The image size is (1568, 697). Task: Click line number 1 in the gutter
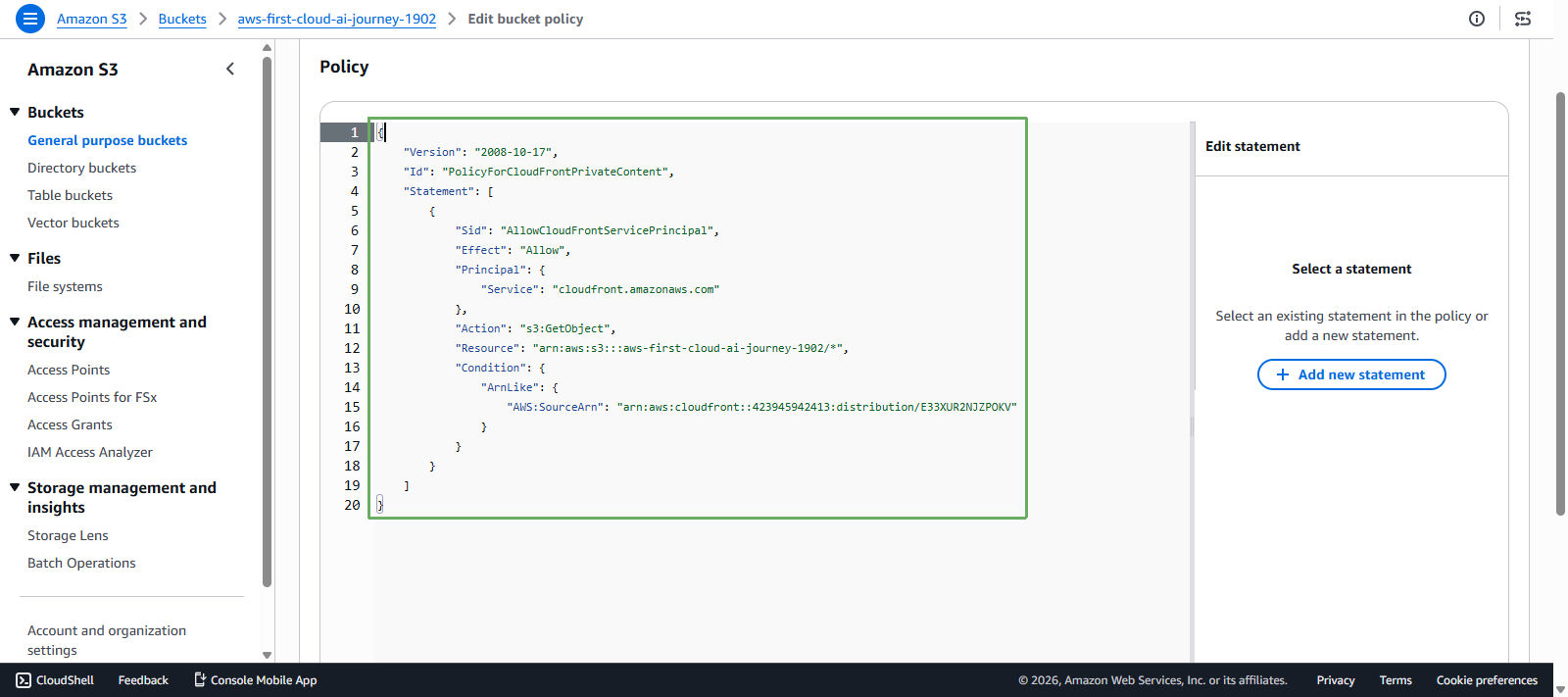[355, 132]
